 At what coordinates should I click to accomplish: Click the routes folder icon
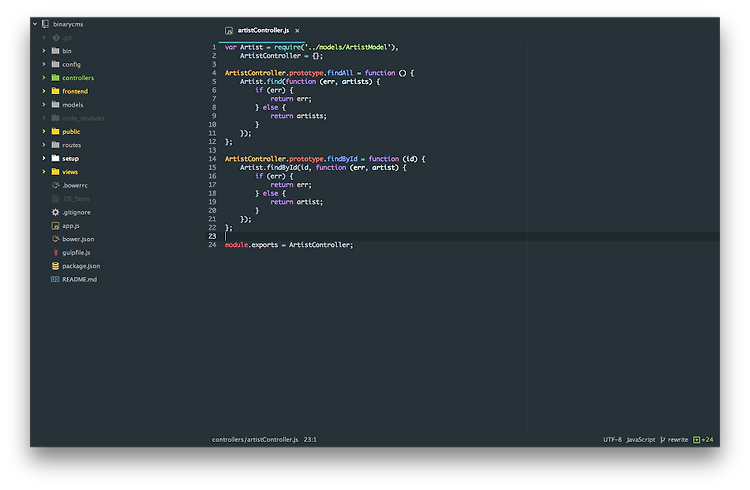(x=55, y=145)
